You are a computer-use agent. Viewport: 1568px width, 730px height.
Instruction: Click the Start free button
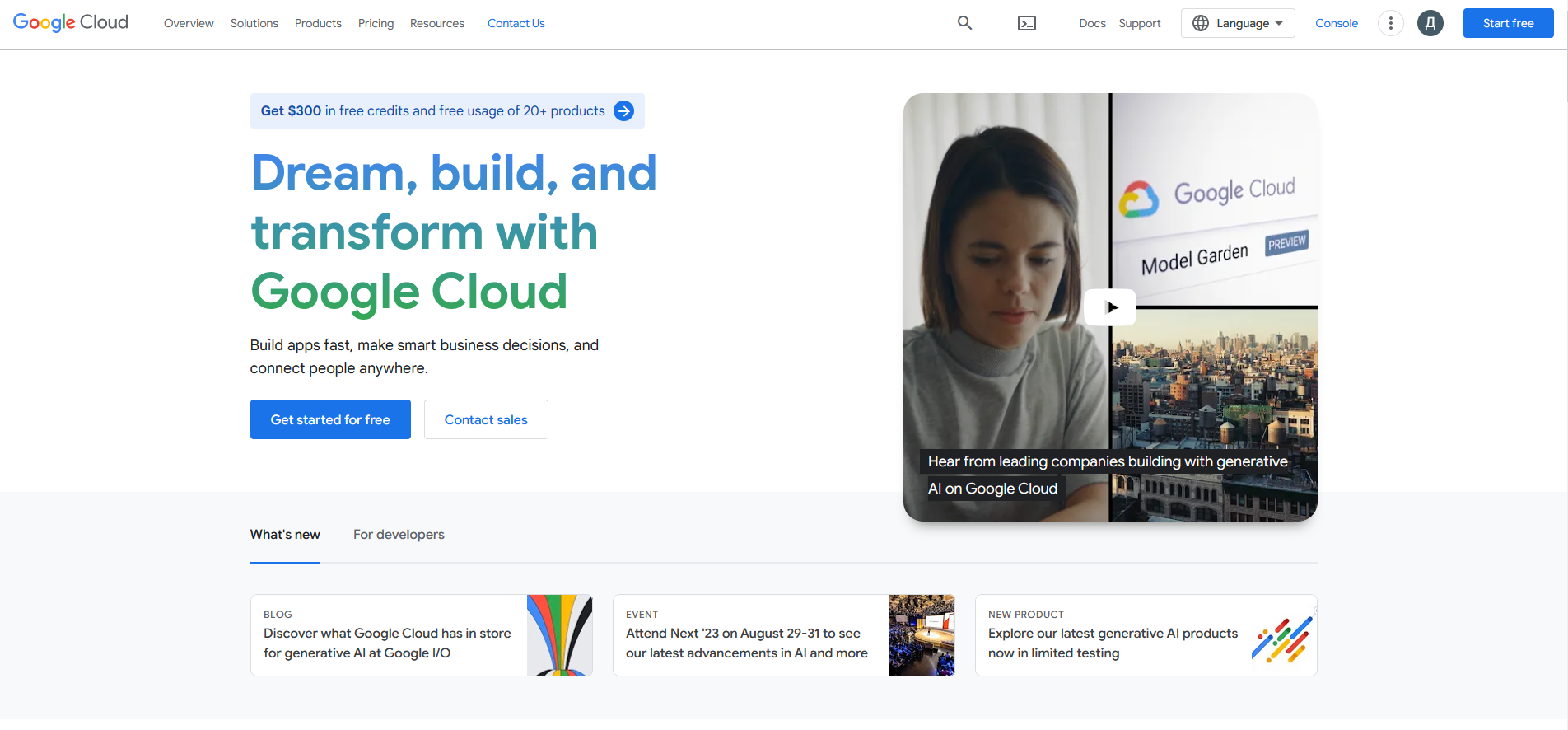1509,23
